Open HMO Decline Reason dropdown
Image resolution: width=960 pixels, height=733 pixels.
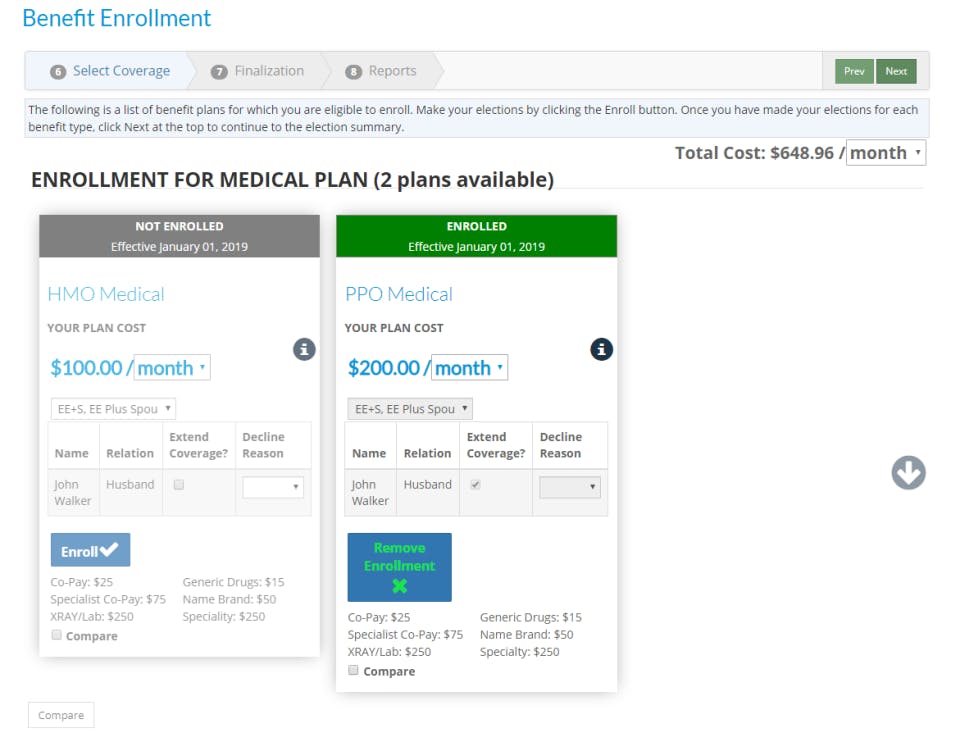pos(273,487)
